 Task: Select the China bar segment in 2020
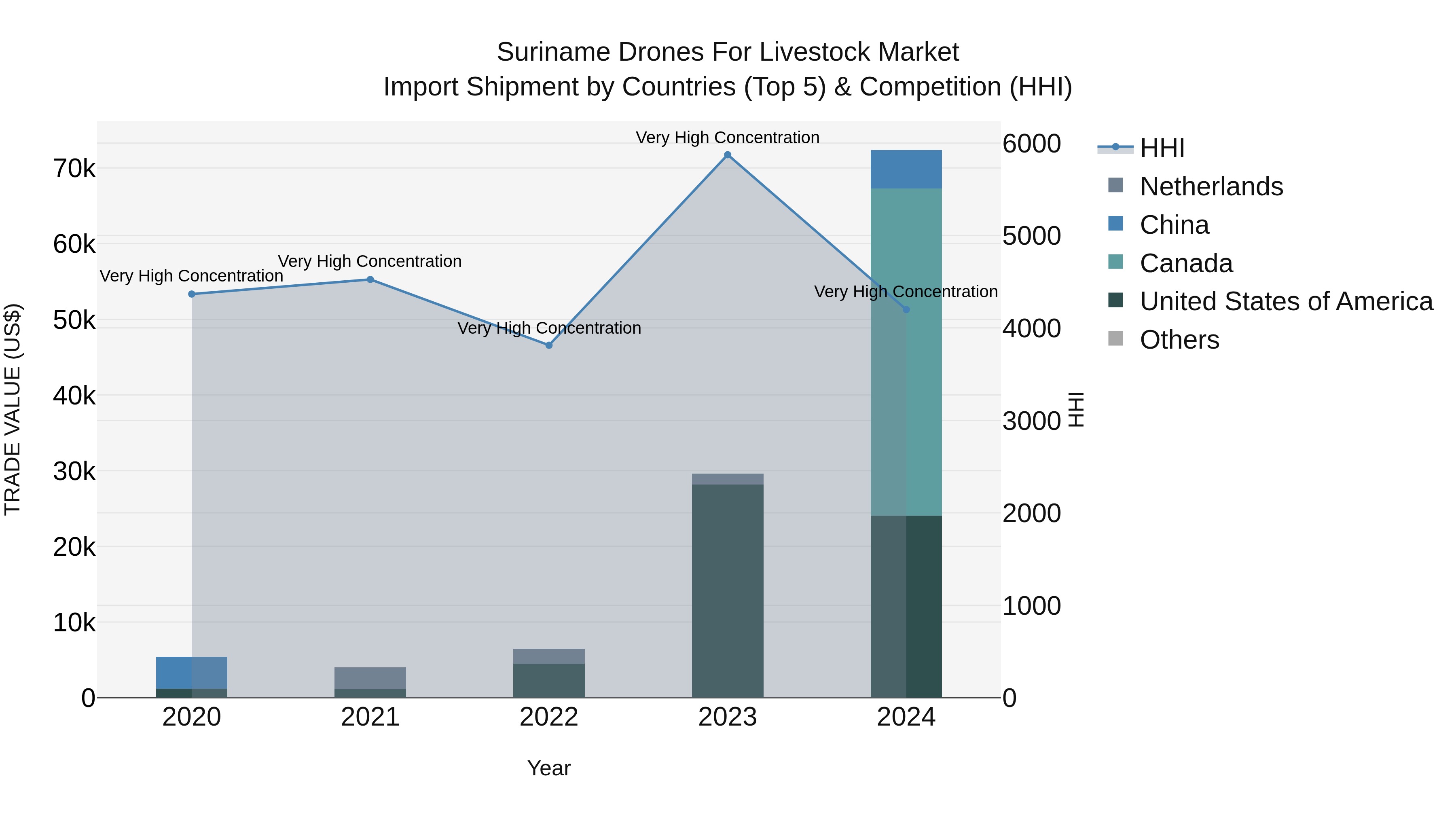(x=192, y=673)
